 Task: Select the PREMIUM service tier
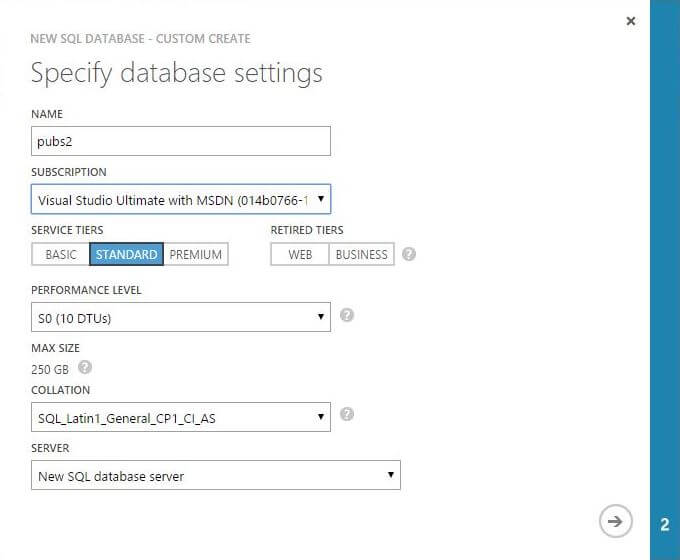196,255
